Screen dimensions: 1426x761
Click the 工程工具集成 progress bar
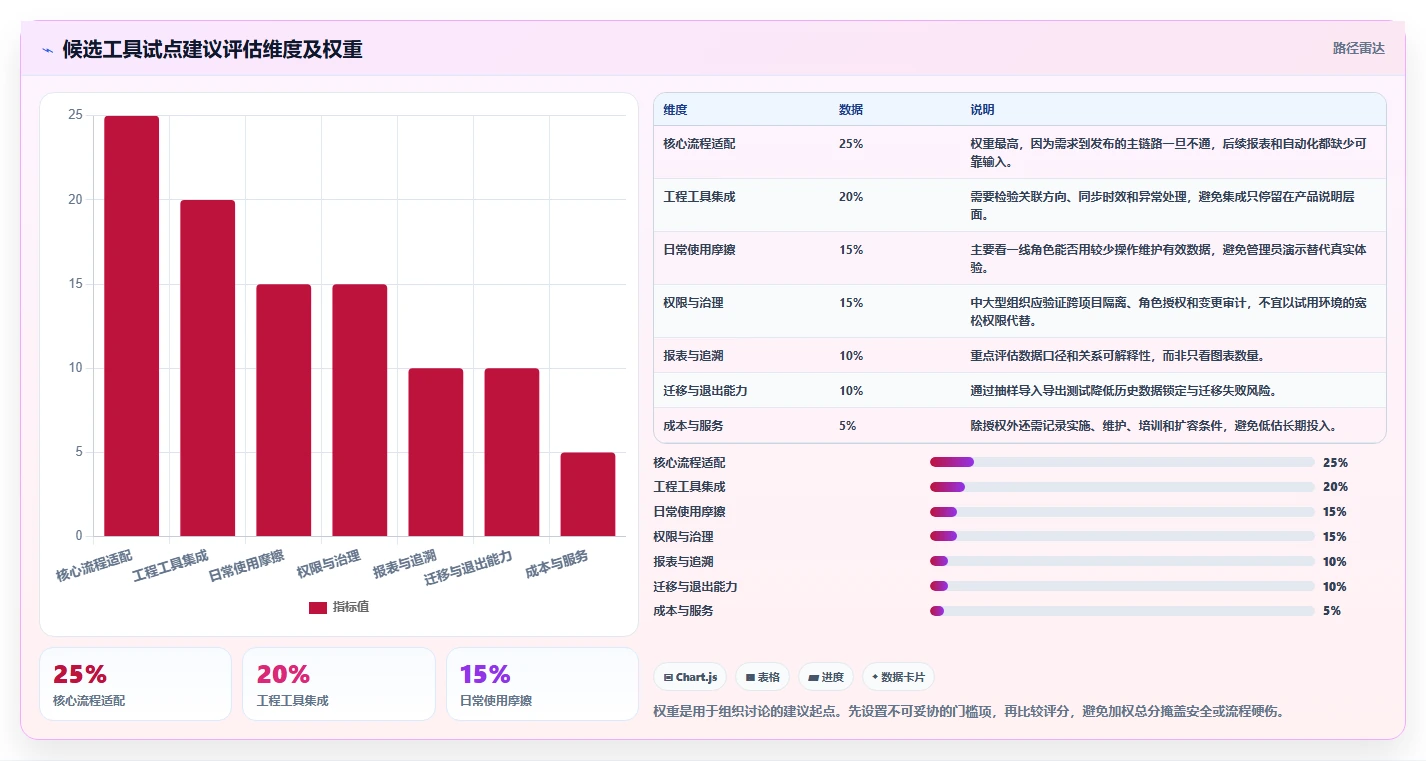[1122, 487]
